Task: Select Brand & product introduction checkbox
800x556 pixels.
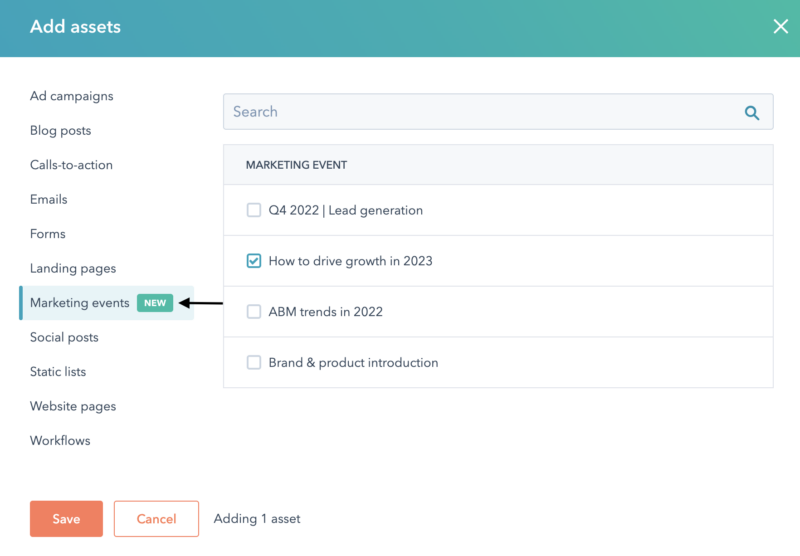Action: (254, 363)
